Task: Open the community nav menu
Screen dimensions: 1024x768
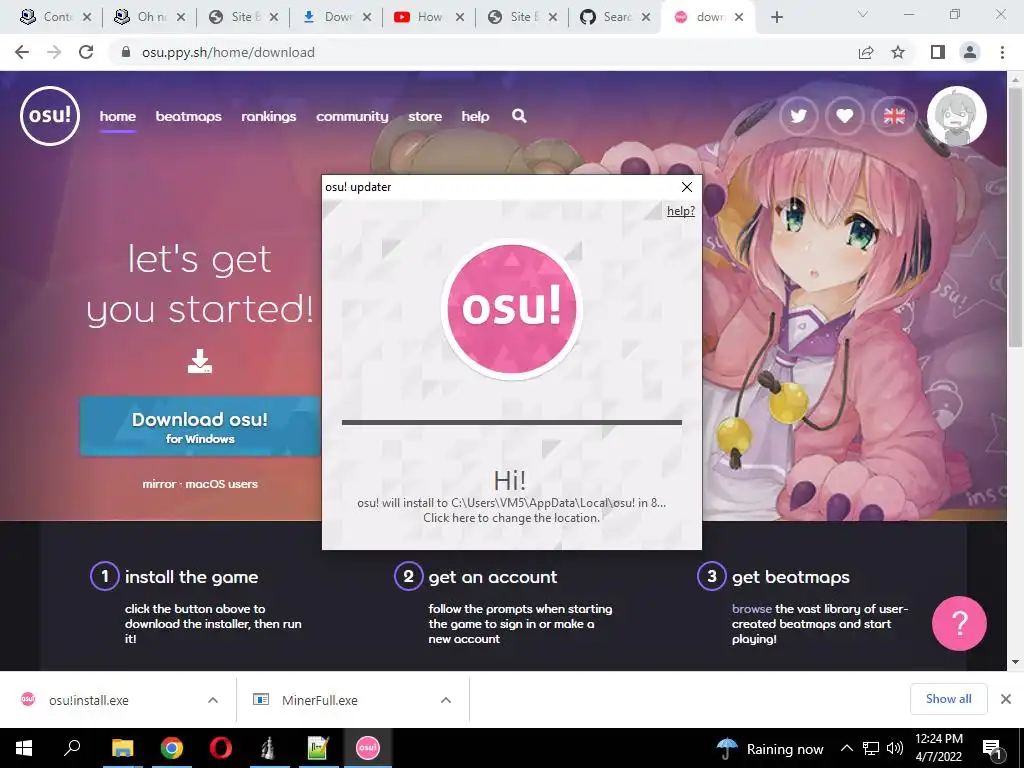Action: point(352,116)
